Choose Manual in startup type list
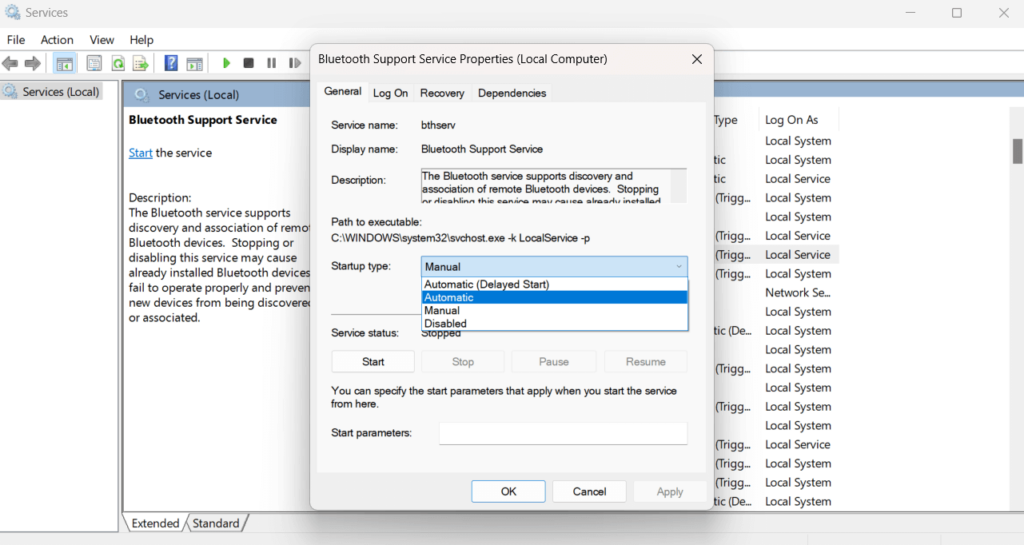 click(x=554, y=310)
